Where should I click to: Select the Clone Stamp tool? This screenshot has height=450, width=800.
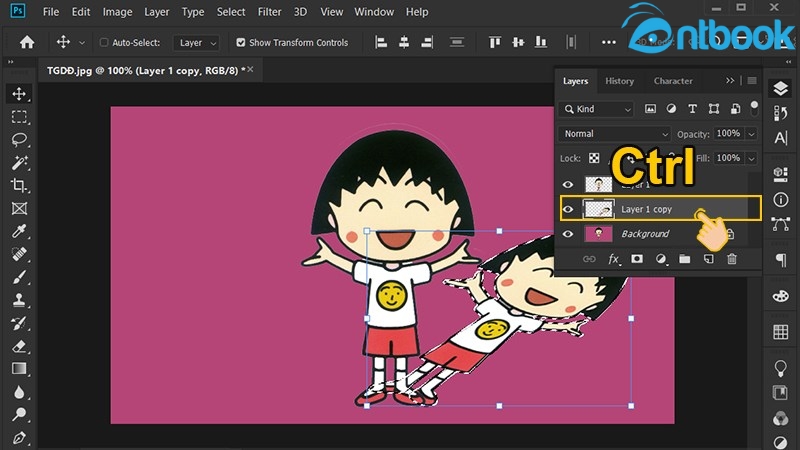click(19, 300)
